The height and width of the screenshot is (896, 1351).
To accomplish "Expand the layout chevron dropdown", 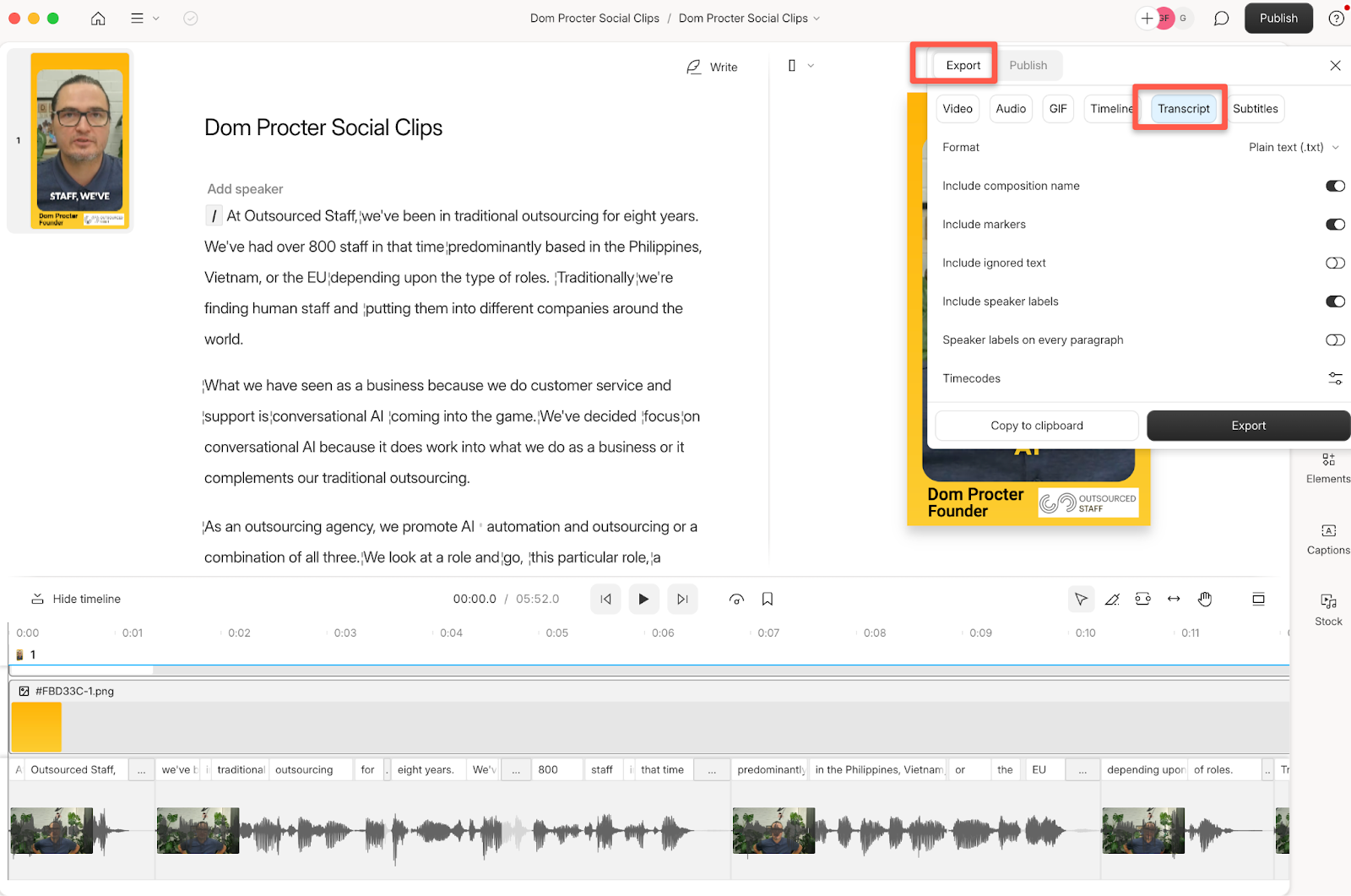I will (x=811, y=66).
